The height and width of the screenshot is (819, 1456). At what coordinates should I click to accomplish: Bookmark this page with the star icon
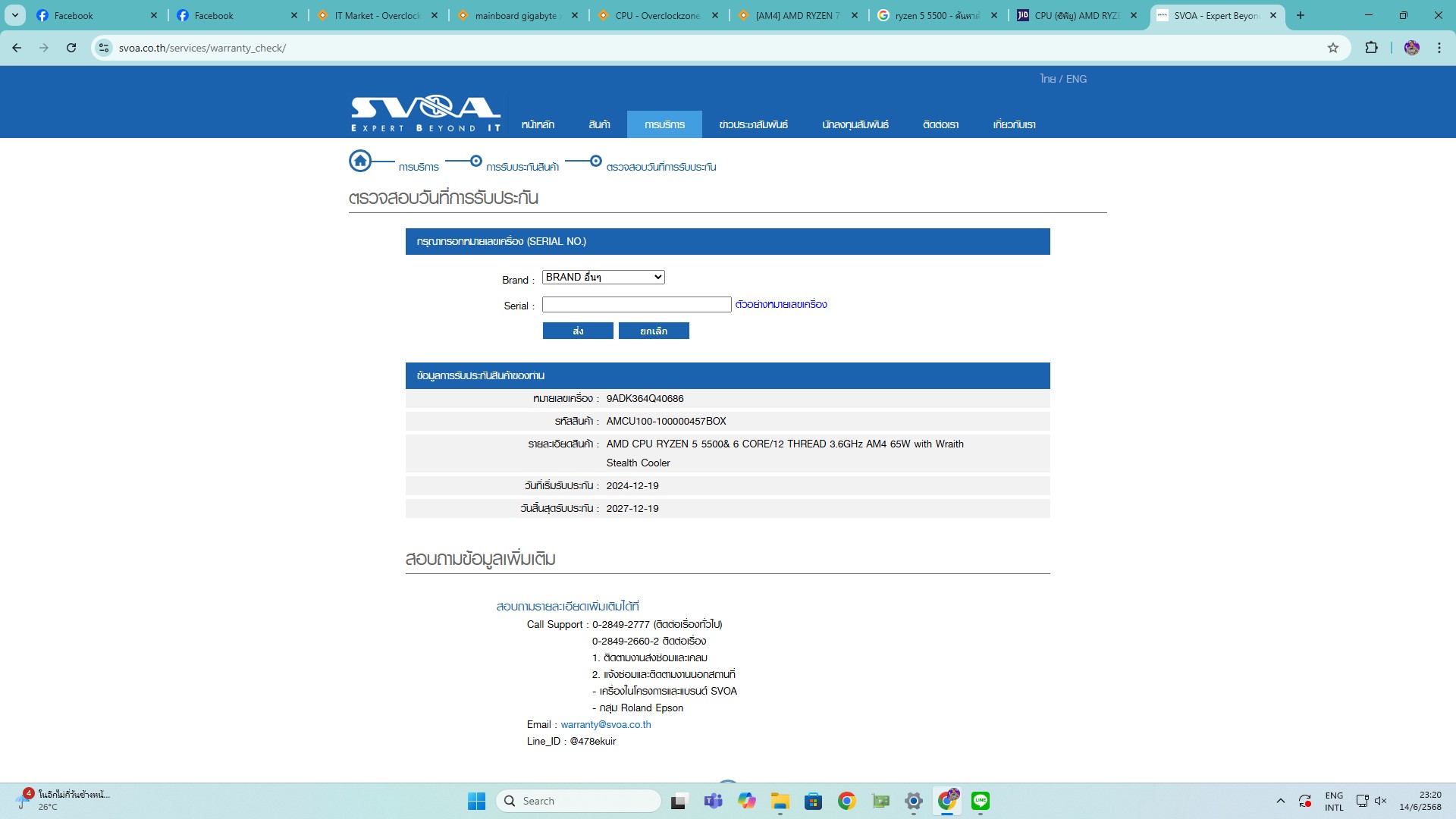pos(1333,48)
